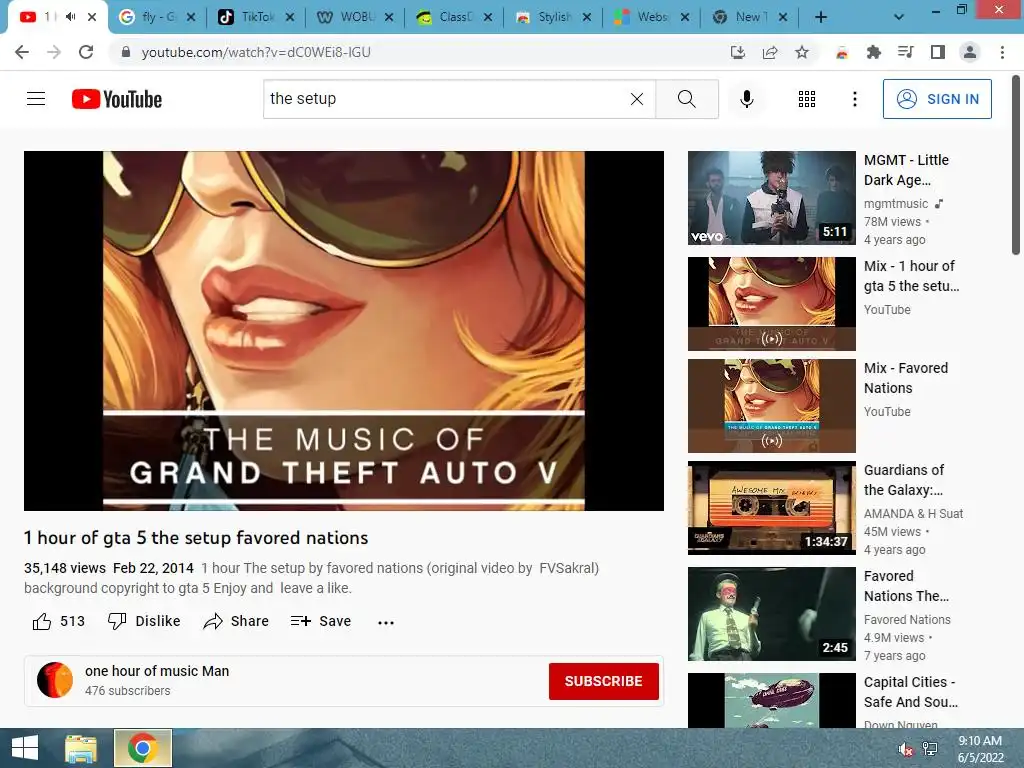Image resolution: width=1024 pixels, height=768 pixels.
Task: Open Guardians of the Galaxy video title
Action: (x=904, y=480)
